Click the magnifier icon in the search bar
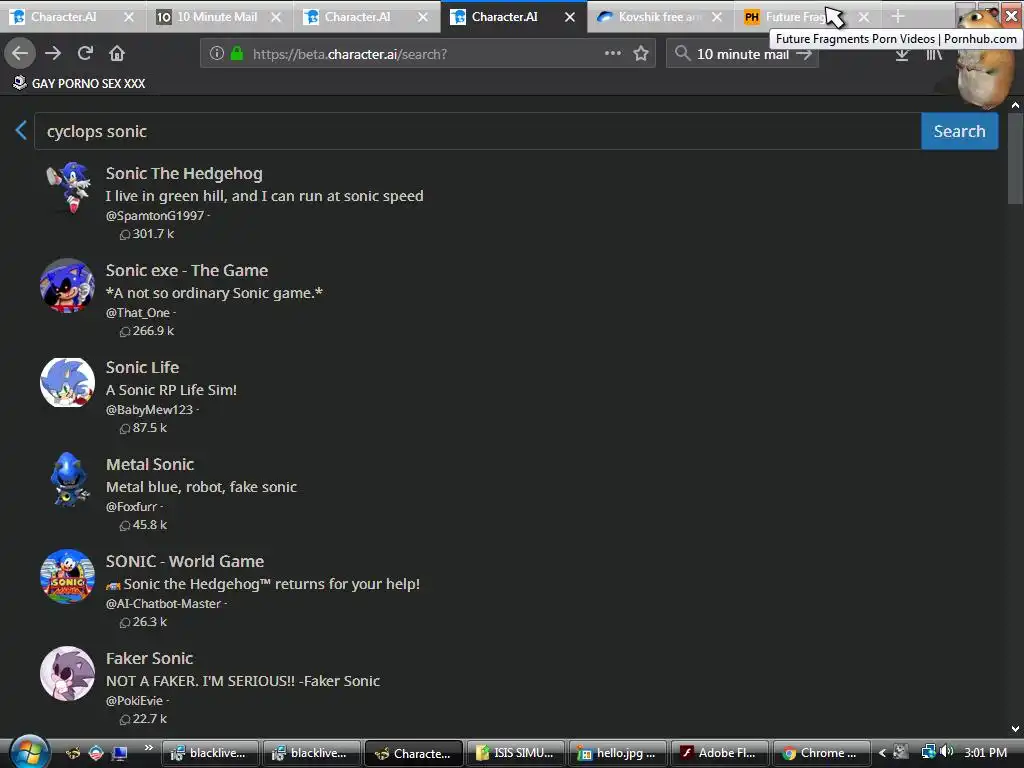This screenshot has height=768, width=1024. pyautogui.click(x=682, y=54)
